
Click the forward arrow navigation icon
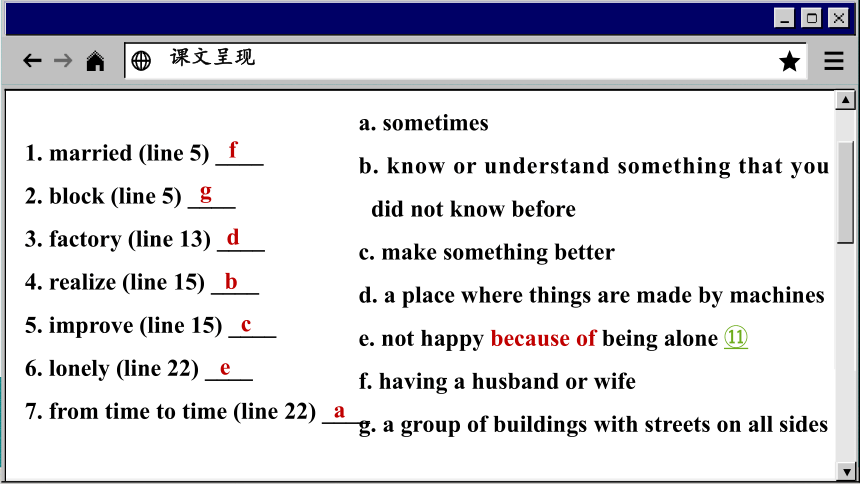(63, 60)
